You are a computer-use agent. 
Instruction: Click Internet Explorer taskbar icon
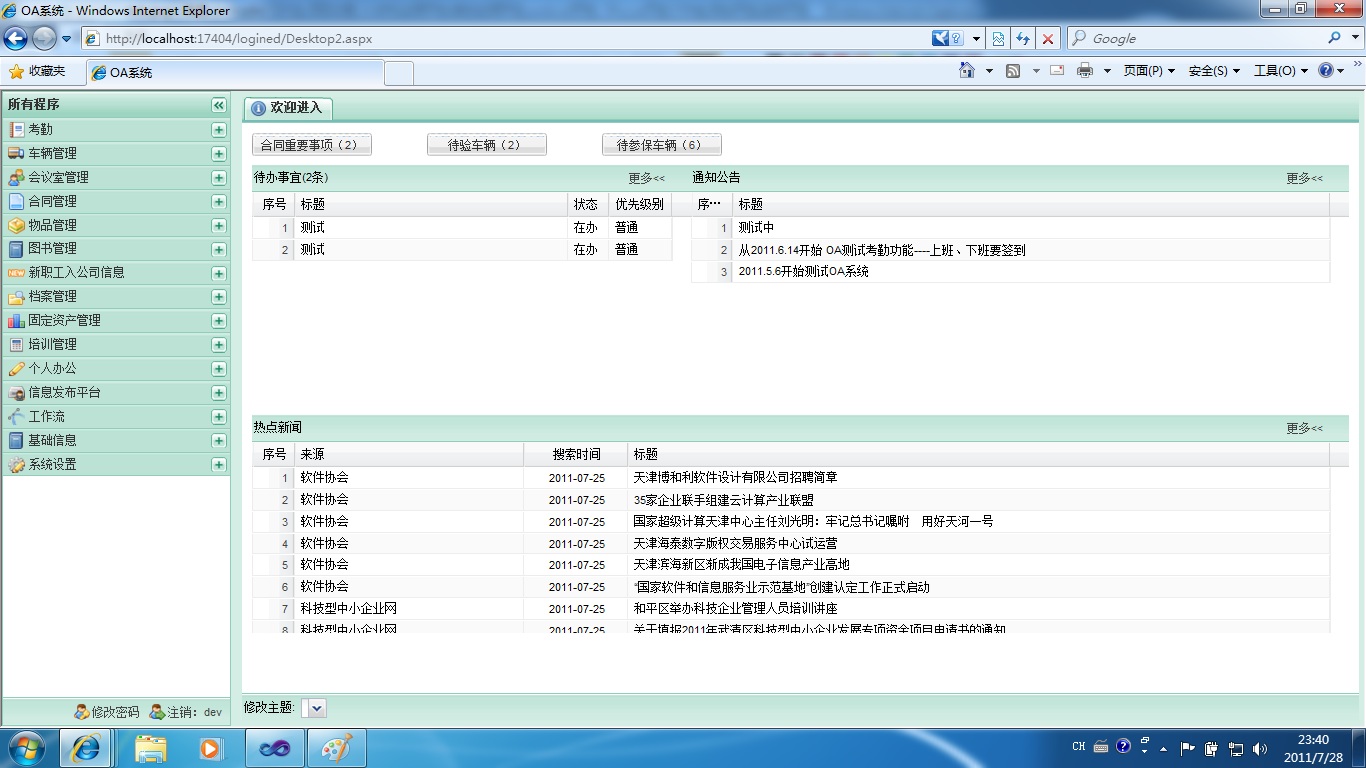(x=85, y=748)
